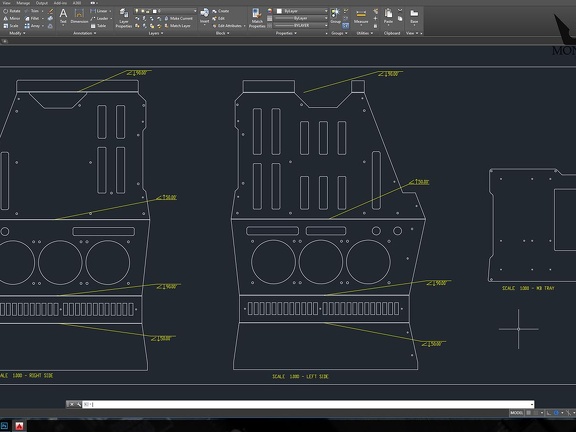The height and width of the screenshot is (432, 576).
Task: Toggle the MODEL space button
Action: coord(516,413)
